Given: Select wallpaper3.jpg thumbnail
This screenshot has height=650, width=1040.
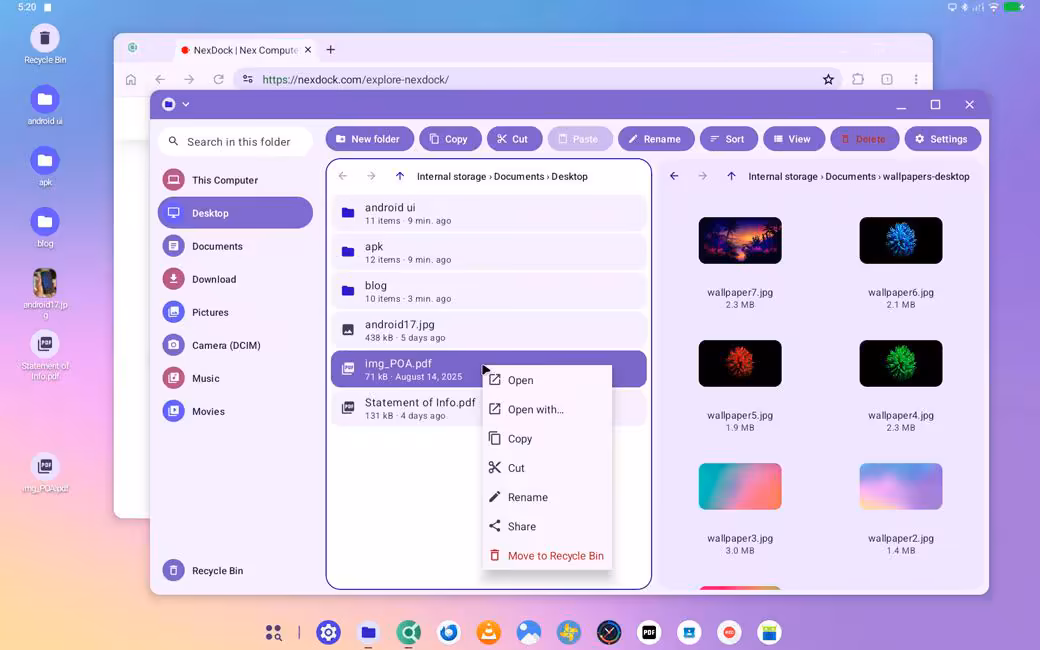Looking at the screenshot, I should [x=740, y=486].
